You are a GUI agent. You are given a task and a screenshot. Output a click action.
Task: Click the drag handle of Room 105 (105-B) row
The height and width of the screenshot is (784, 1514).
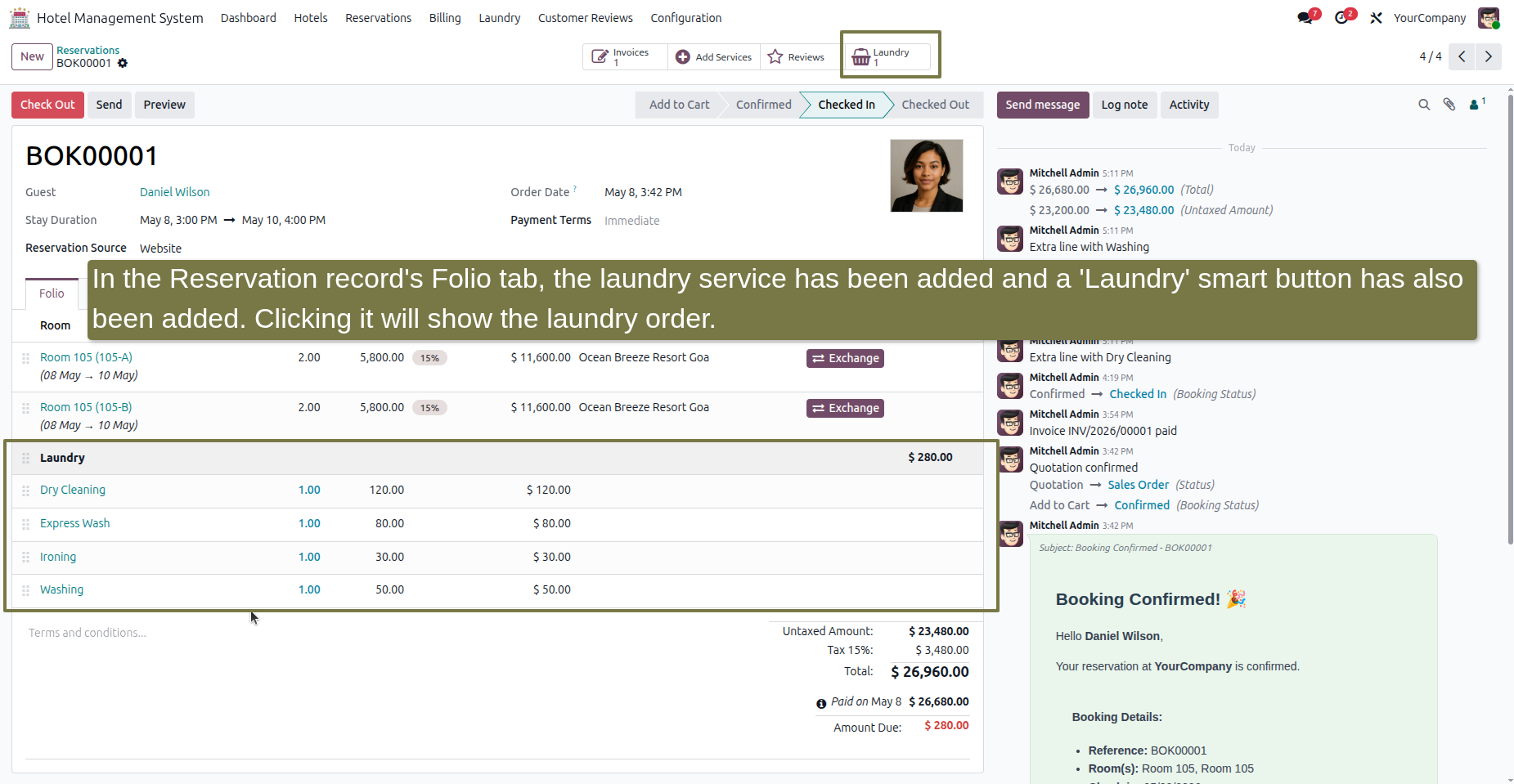(25, 408)
